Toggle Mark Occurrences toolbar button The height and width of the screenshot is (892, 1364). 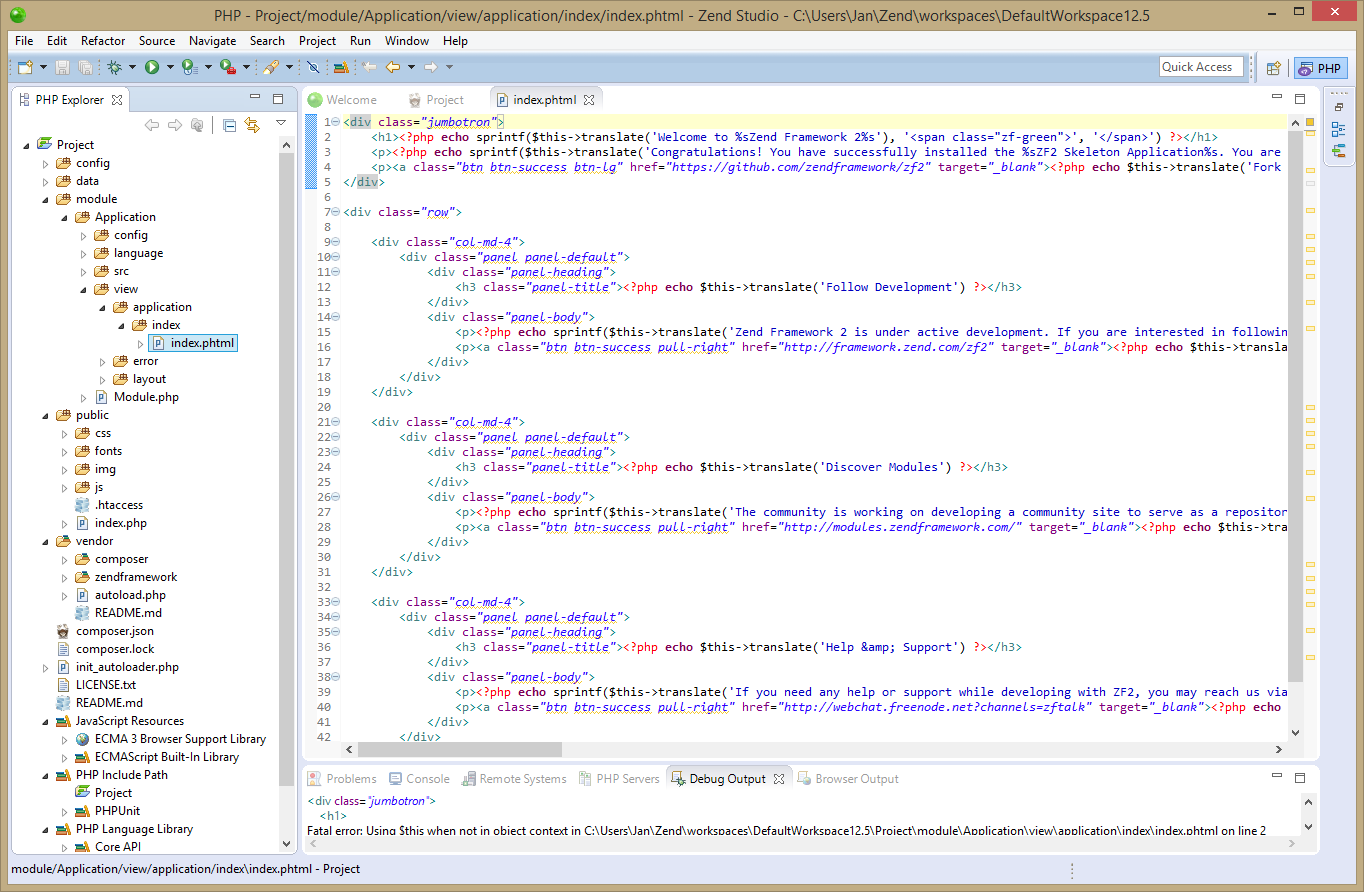pyautogui.click(x=313, y=67)
